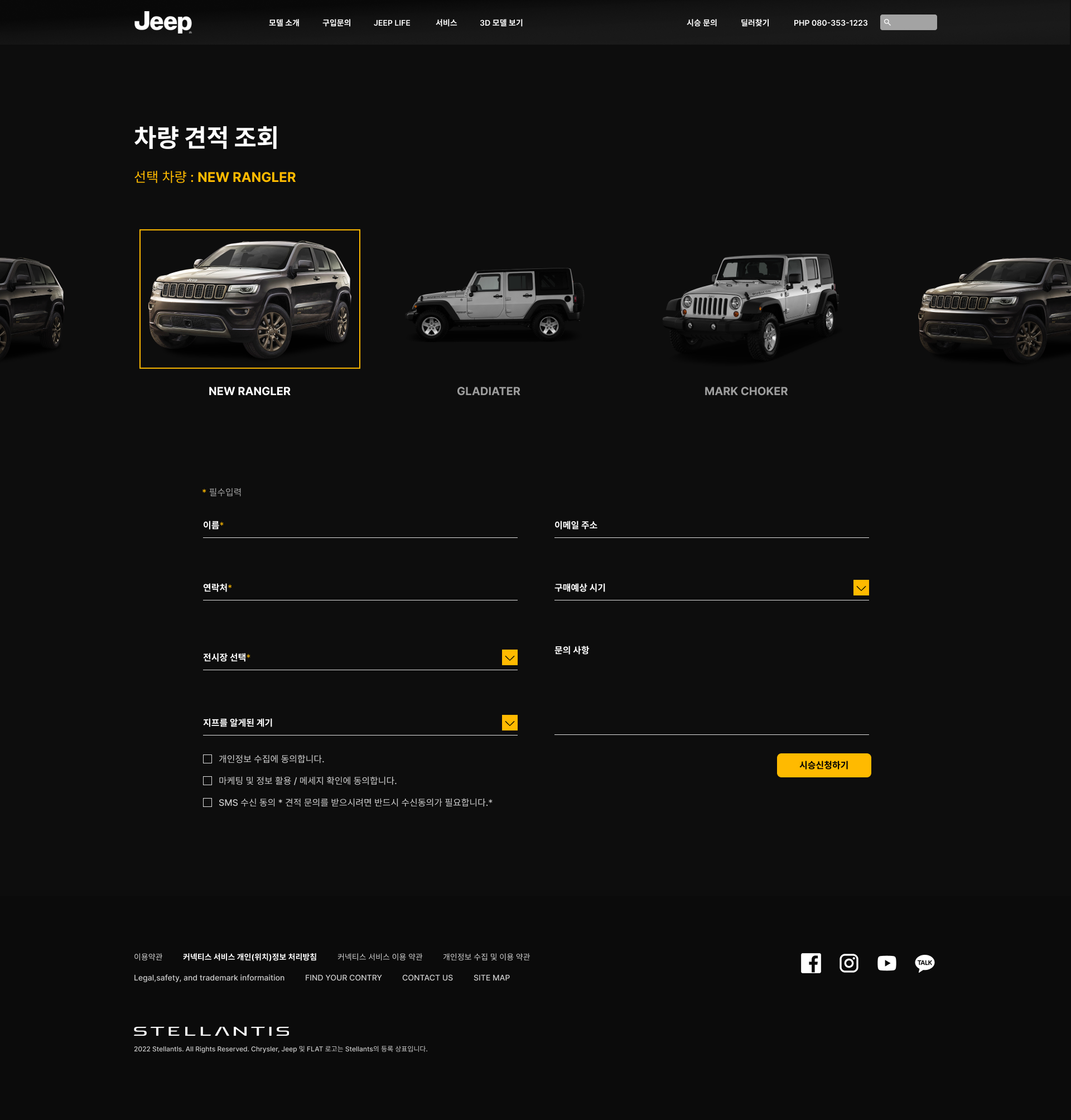Open the KakaoTalk TALK icon
This screenshot has height=1120, width=1071.
(x=924, y=963)
